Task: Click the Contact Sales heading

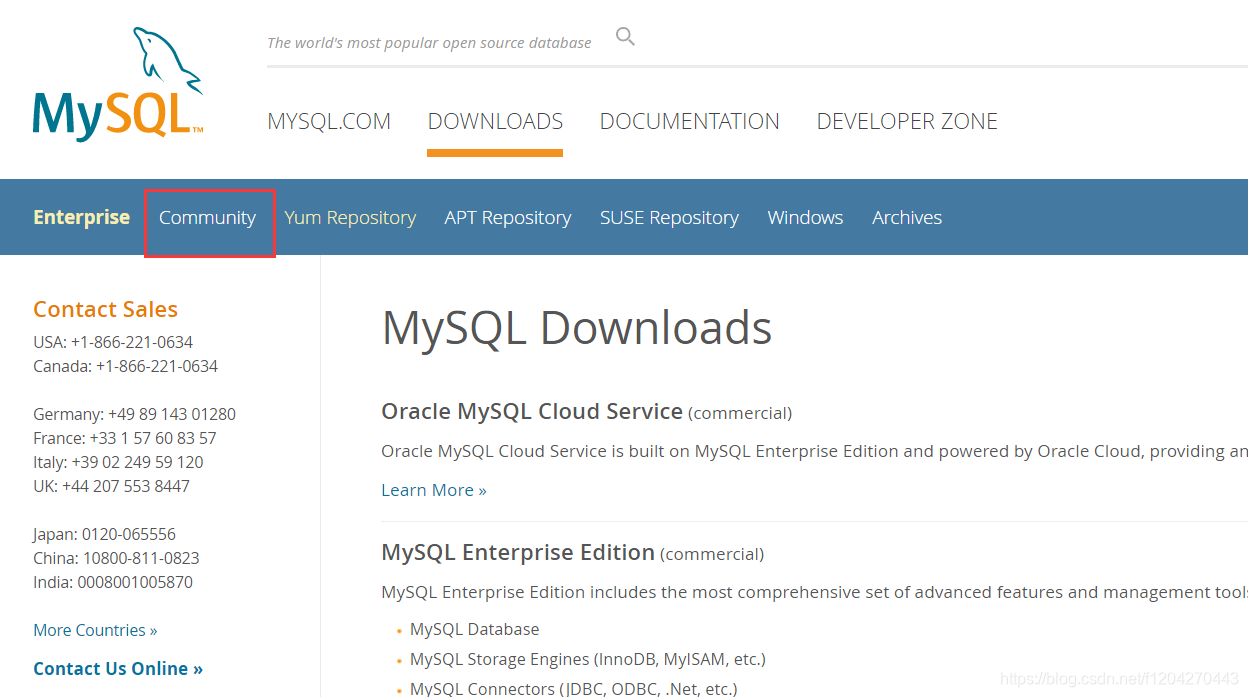Action: 105,309
